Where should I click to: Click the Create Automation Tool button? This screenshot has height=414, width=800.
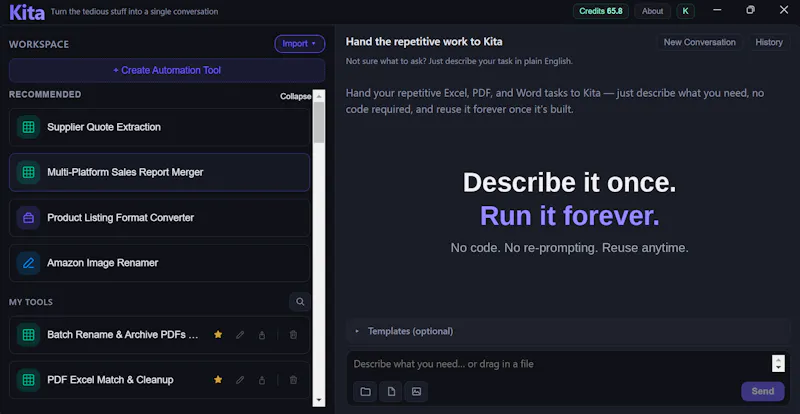tap(167, 70)
